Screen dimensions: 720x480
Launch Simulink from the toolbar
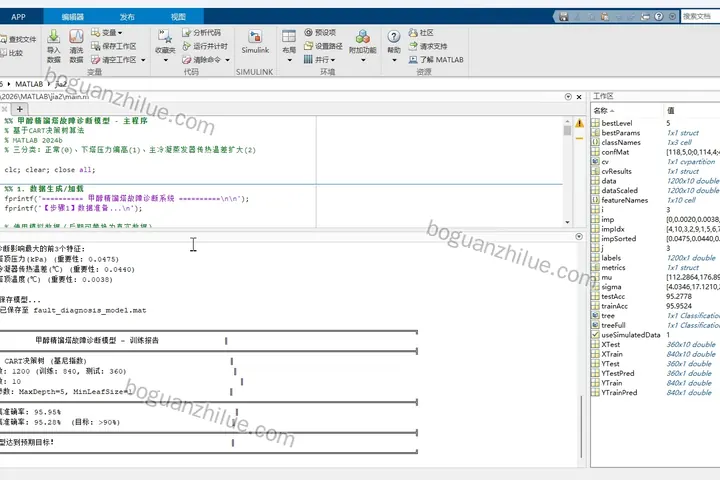[x=255, y=42]
